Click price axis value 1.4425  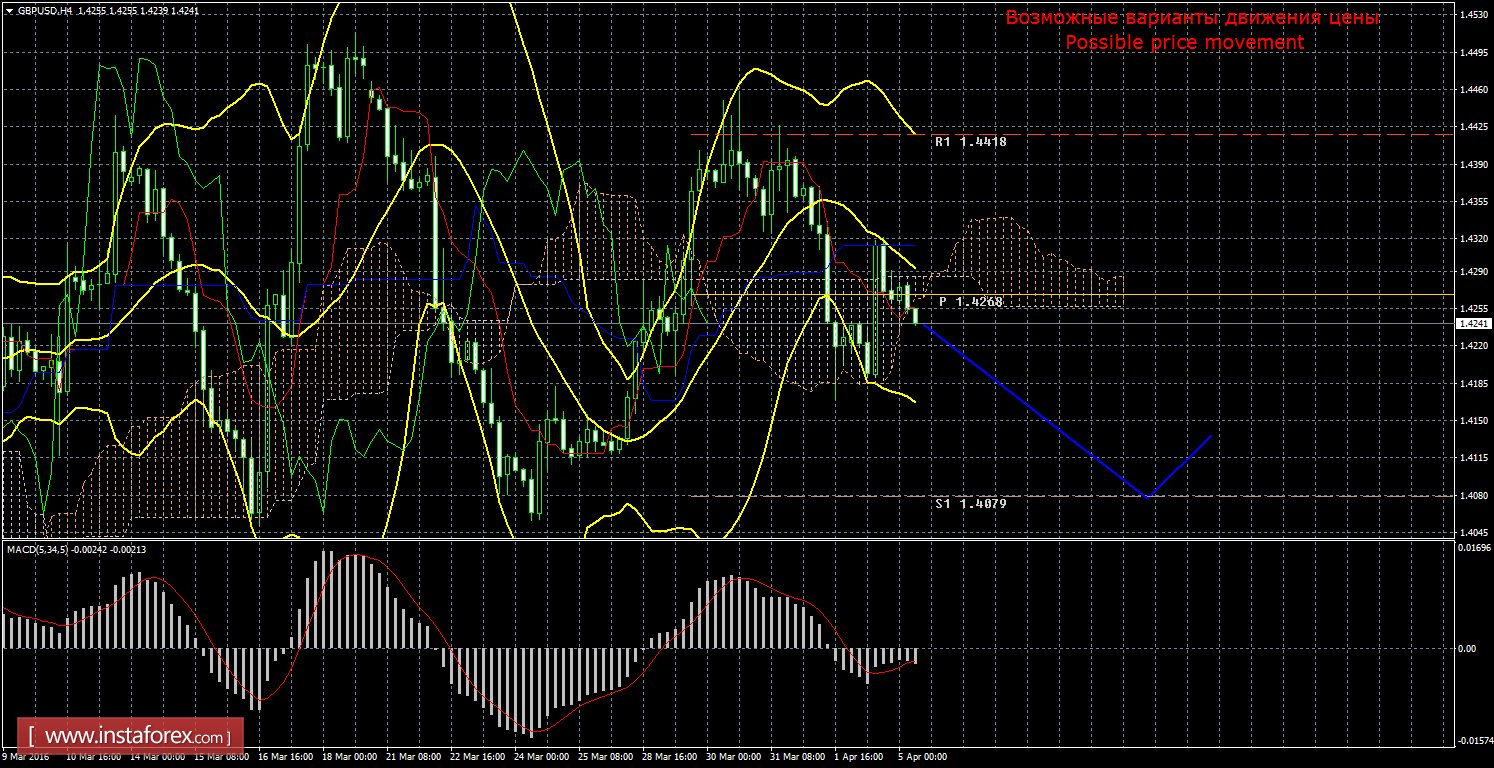click(1473, 127)
